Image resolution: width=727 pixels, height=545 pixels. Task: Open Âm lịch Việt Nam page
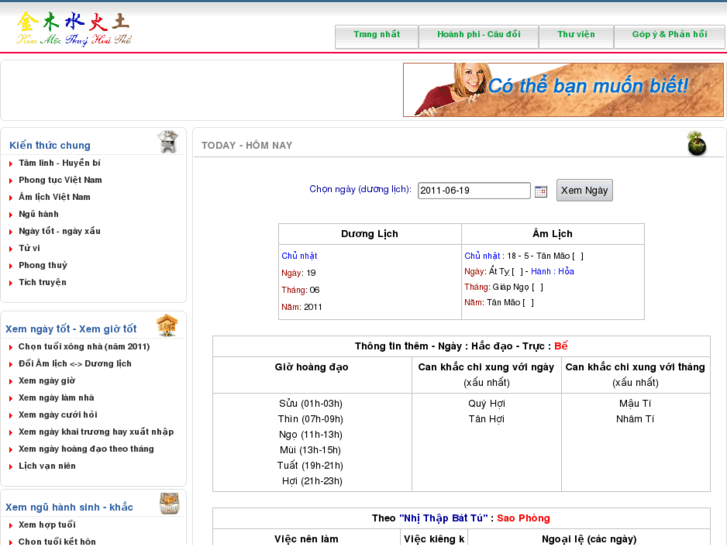[x=54, y=197]
